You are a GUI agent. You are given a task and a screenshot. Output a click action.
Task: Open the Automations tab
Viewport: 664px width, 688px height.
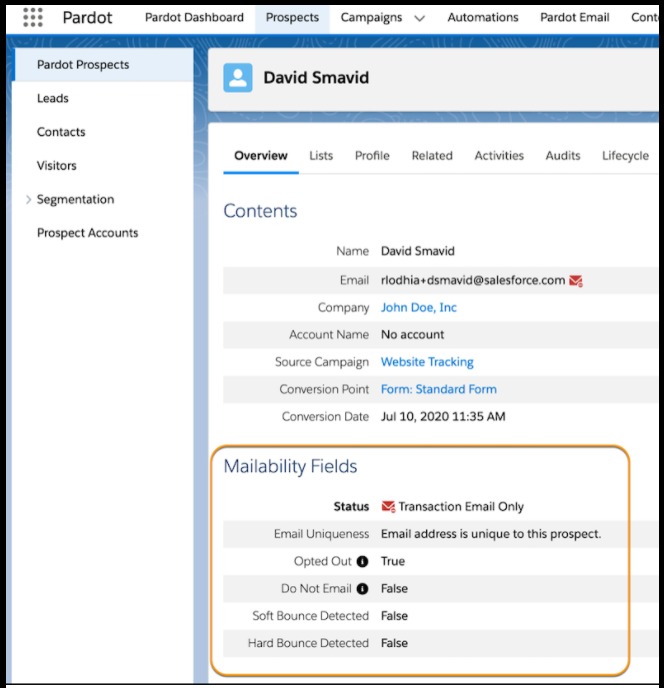point(483,17)
